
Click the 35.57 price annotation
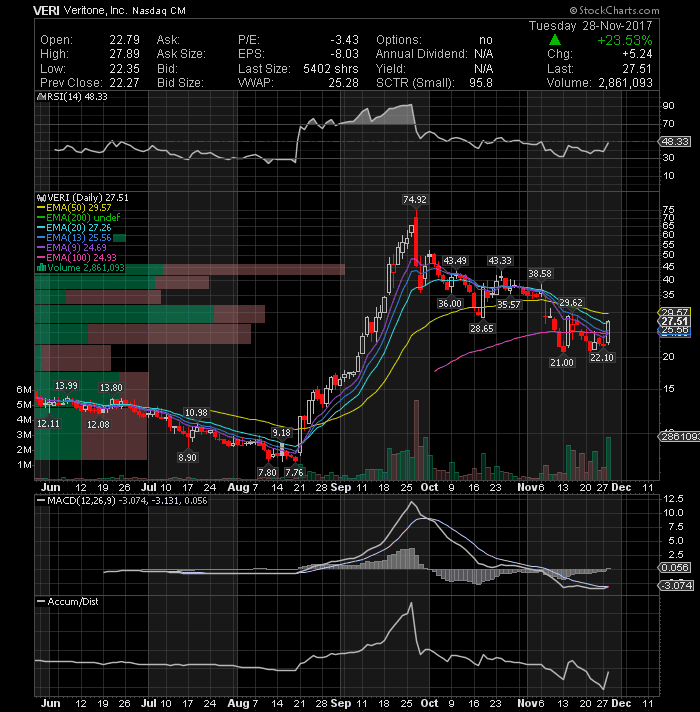pyautogui.click(x=508, y=305)
